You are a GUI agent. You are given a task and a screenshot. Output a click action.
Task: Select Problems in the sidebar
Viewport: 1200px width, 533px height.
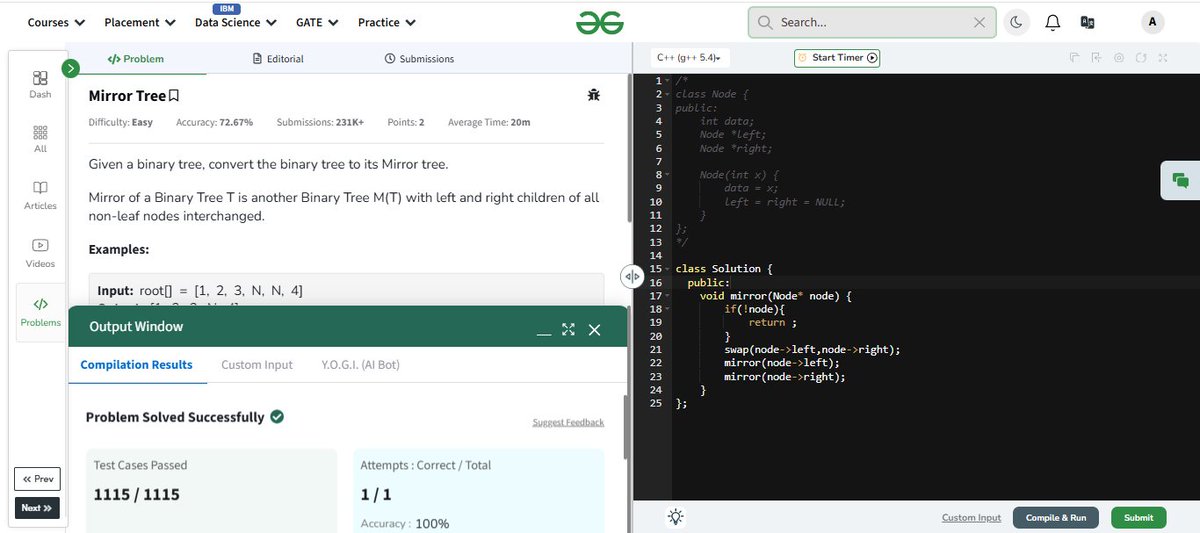pyautogui.click(x=40, y=312)
